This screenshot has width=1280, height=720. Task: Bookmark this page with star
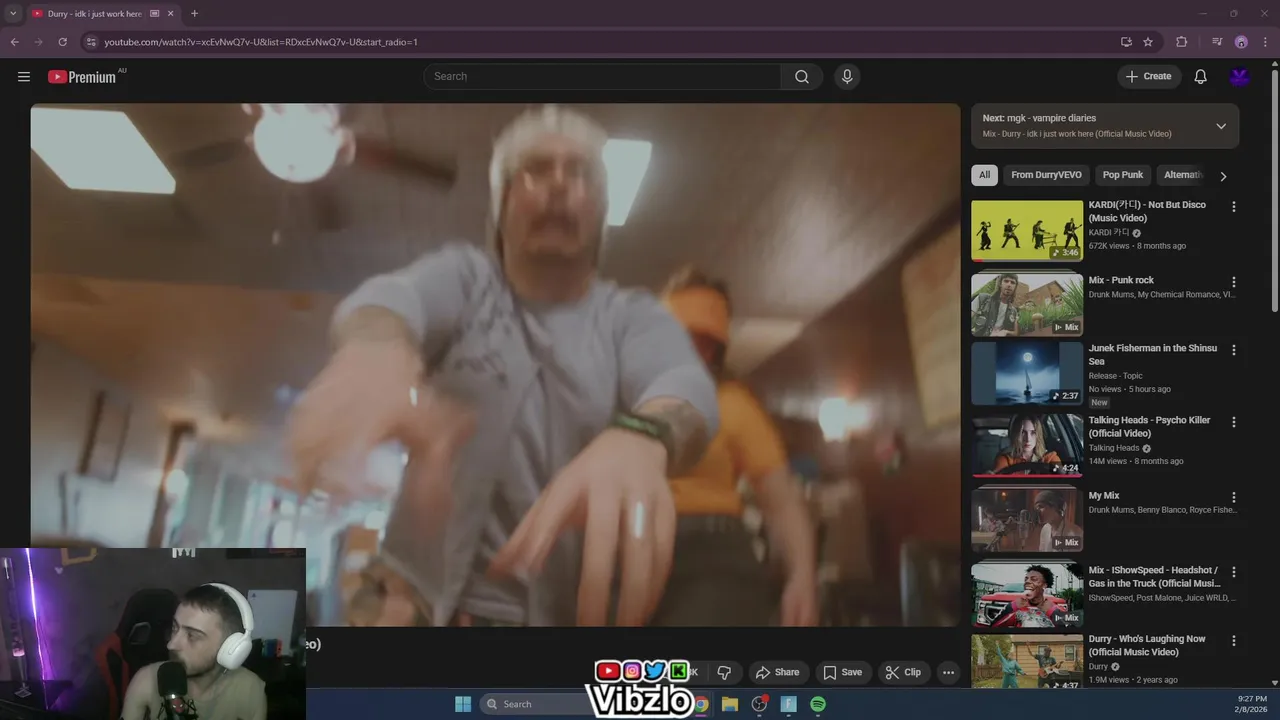pos(1148,42)
